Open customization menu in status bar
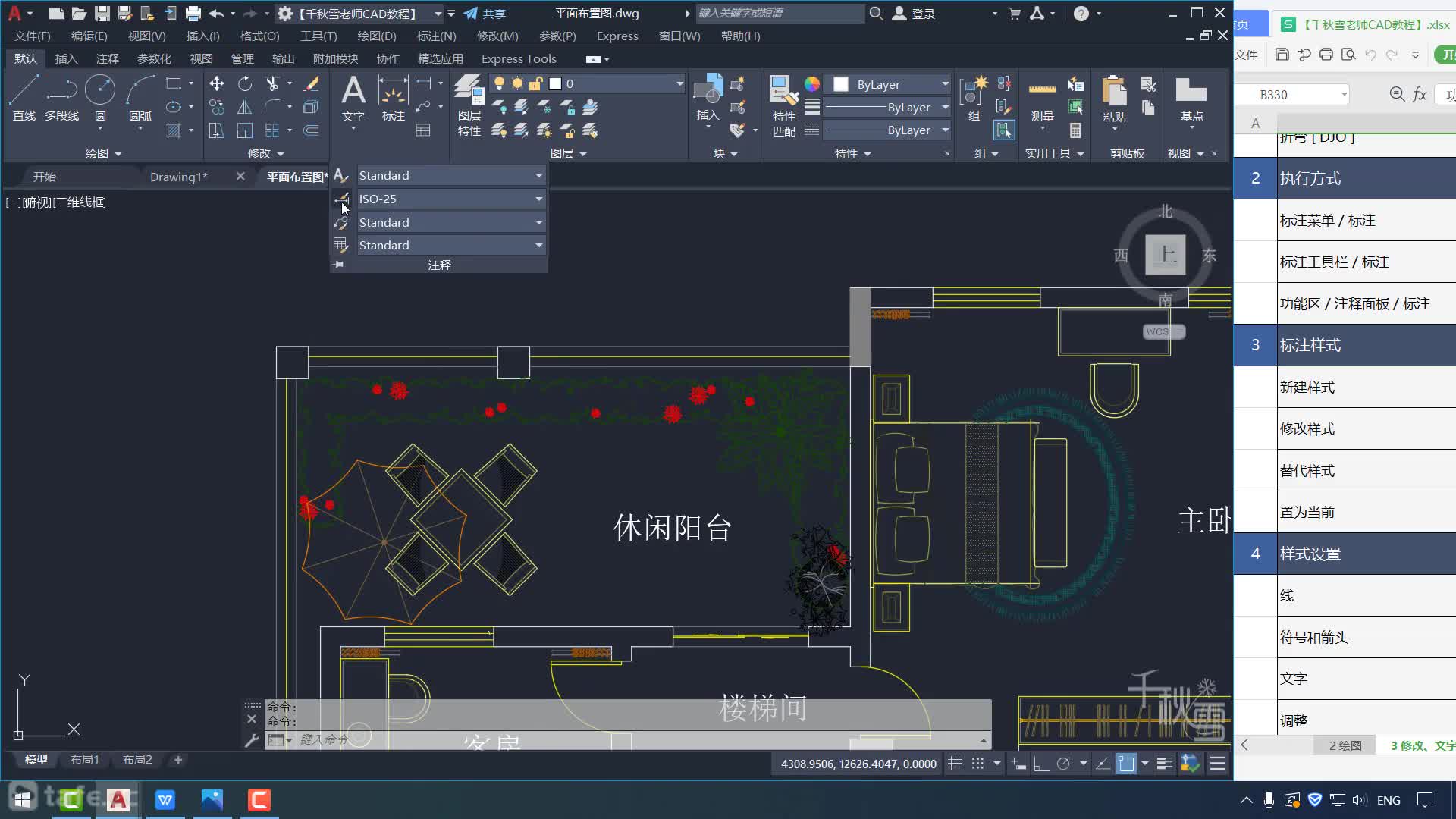This screenshot has width=1456, height=819. (1218, 764)
